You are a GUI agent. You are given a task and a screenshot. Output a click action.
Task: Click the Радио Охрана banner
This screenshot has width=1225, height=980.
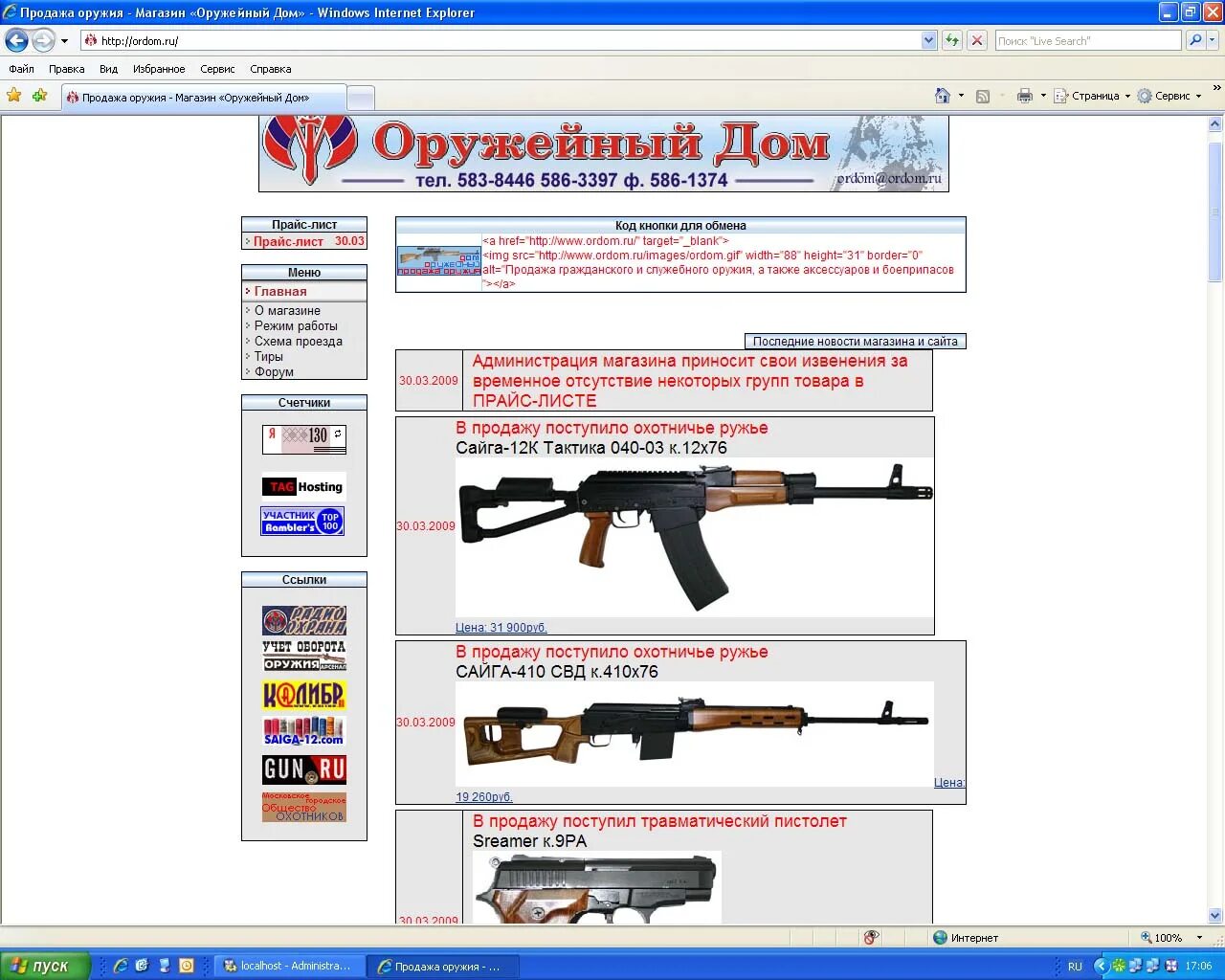[x=304, y=620]
